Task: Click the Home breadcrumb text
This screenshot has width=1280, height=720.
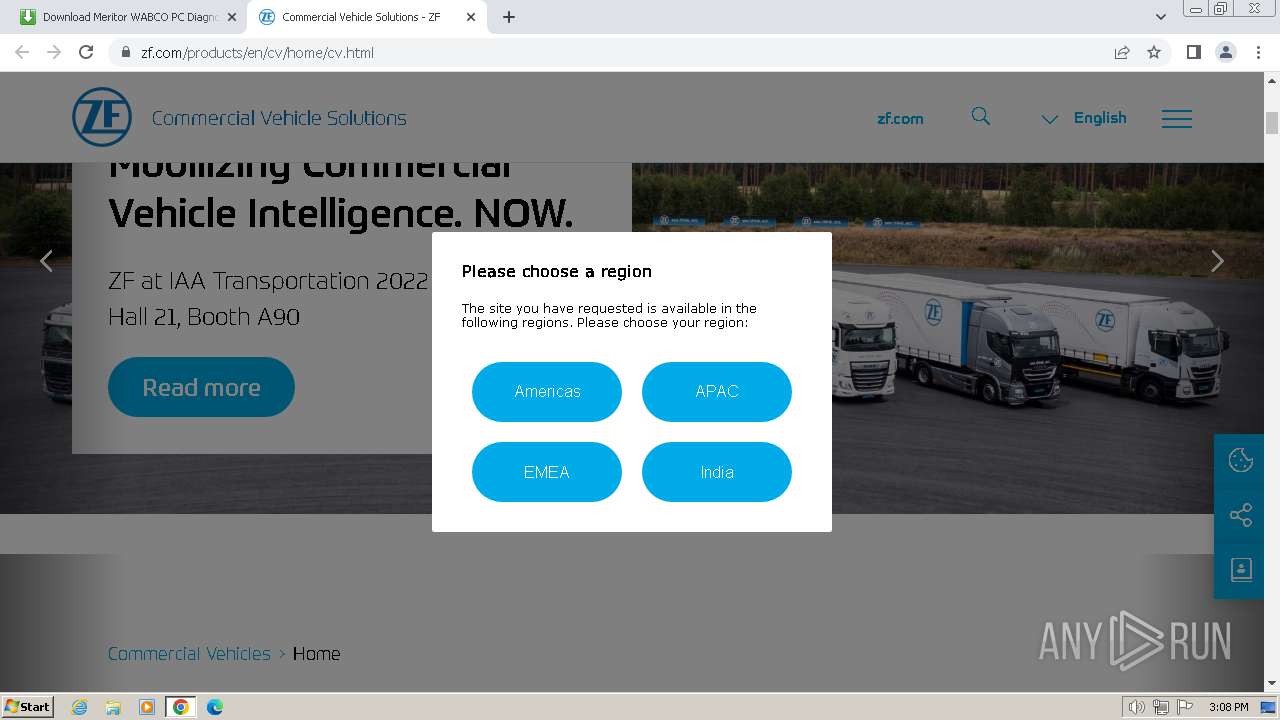Action: click(316, 654)
